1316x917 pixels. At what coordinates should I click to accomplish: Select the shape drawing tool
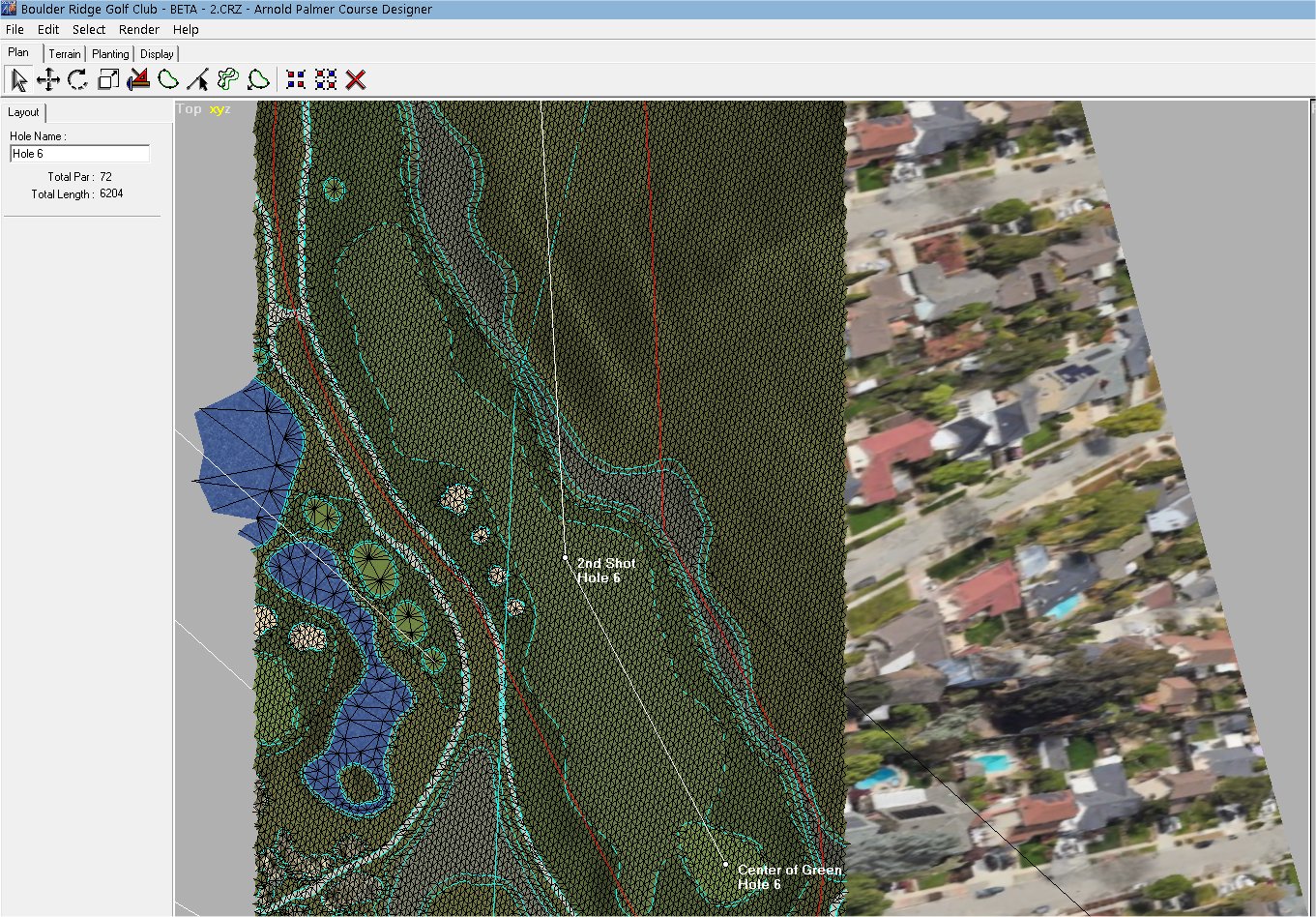click(x=167, y=79)
